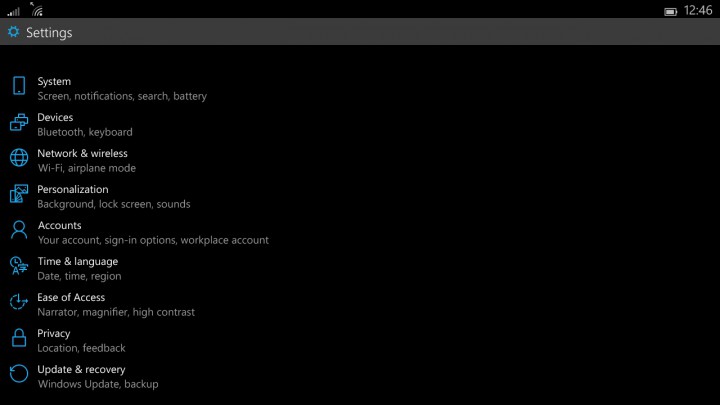The height and width of the screenshot is (405, 720).
Task: Click the 12:46 clock in status bar
Action: click(698, 10)
